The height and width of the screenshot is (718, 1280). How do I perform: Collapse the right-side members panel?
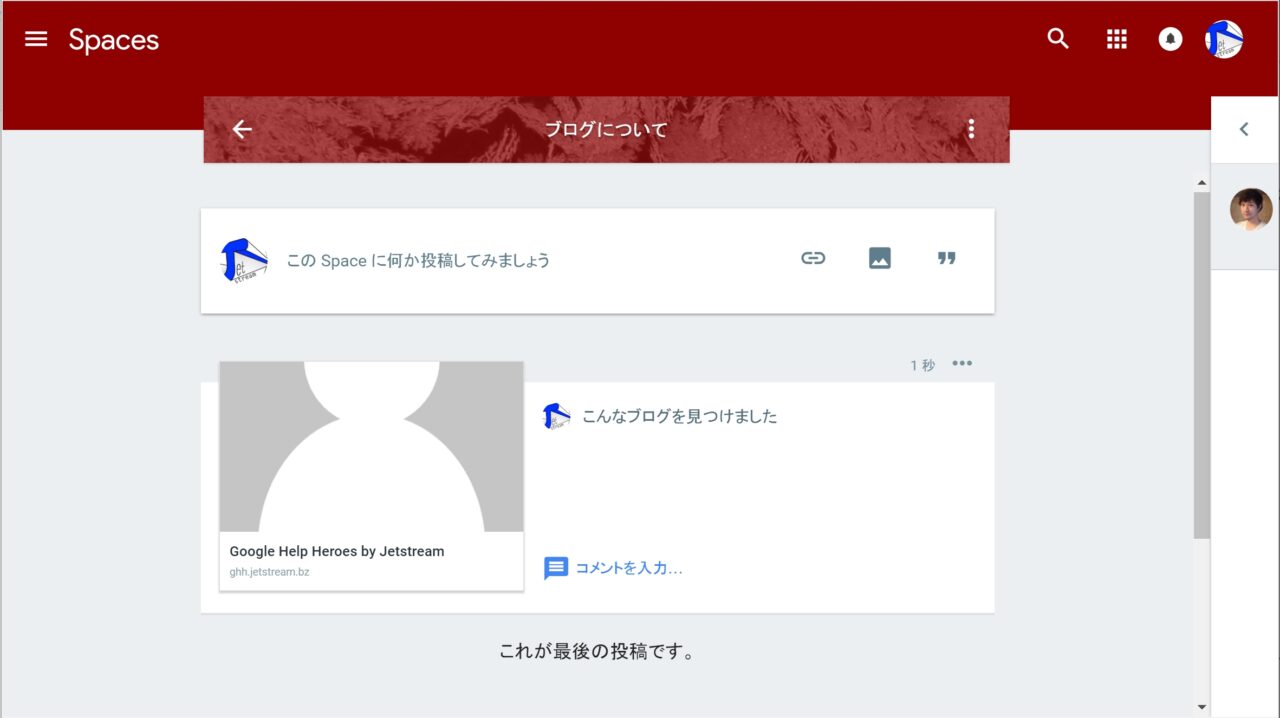coord(1244,129)
